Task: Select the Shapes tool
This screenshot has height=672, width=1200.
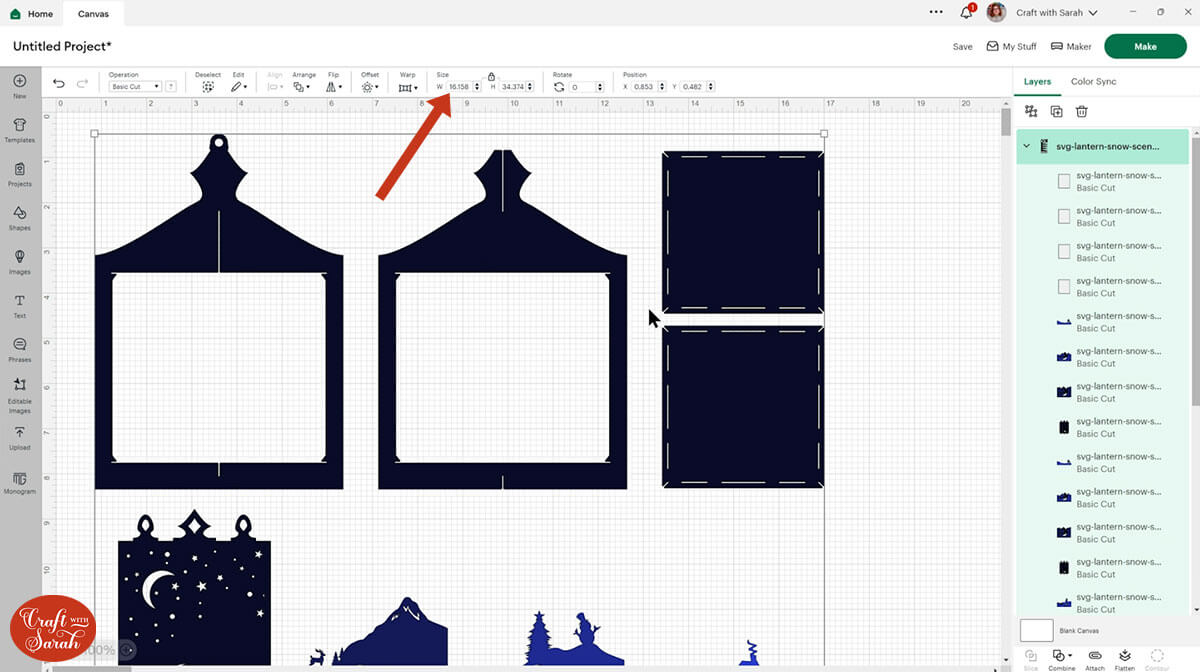Action: tap(19, 218)
